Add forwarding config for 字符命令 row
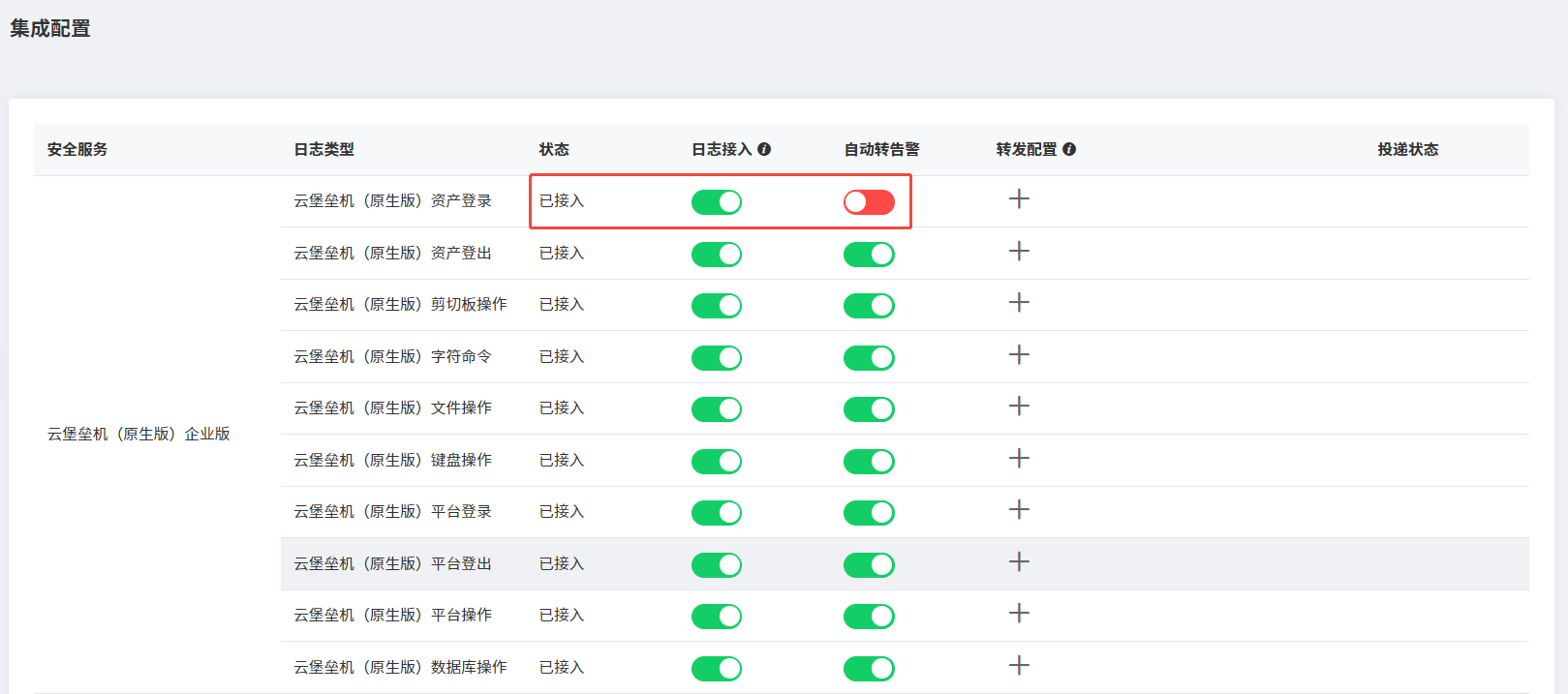This screenshot has width=1568, height=694. click(x=1019, y=355)
